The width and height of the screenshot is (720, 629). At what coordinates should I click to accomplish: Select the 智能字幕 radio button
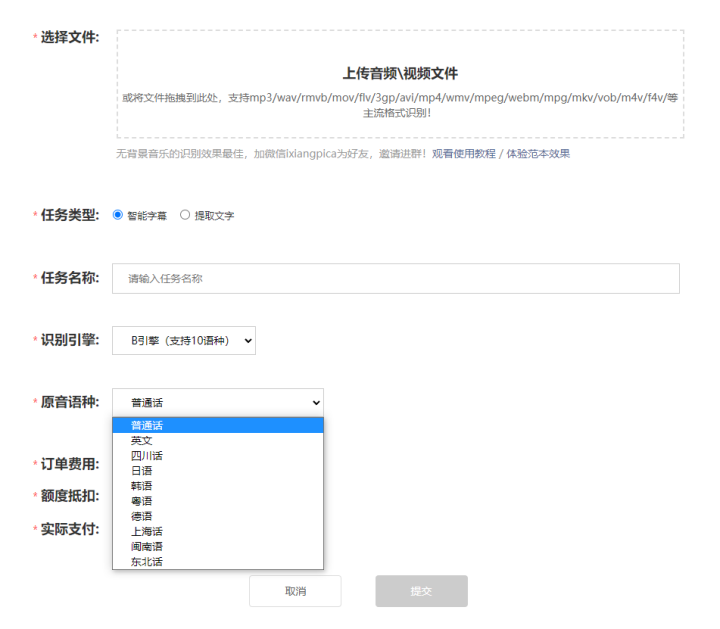point(118,215)
